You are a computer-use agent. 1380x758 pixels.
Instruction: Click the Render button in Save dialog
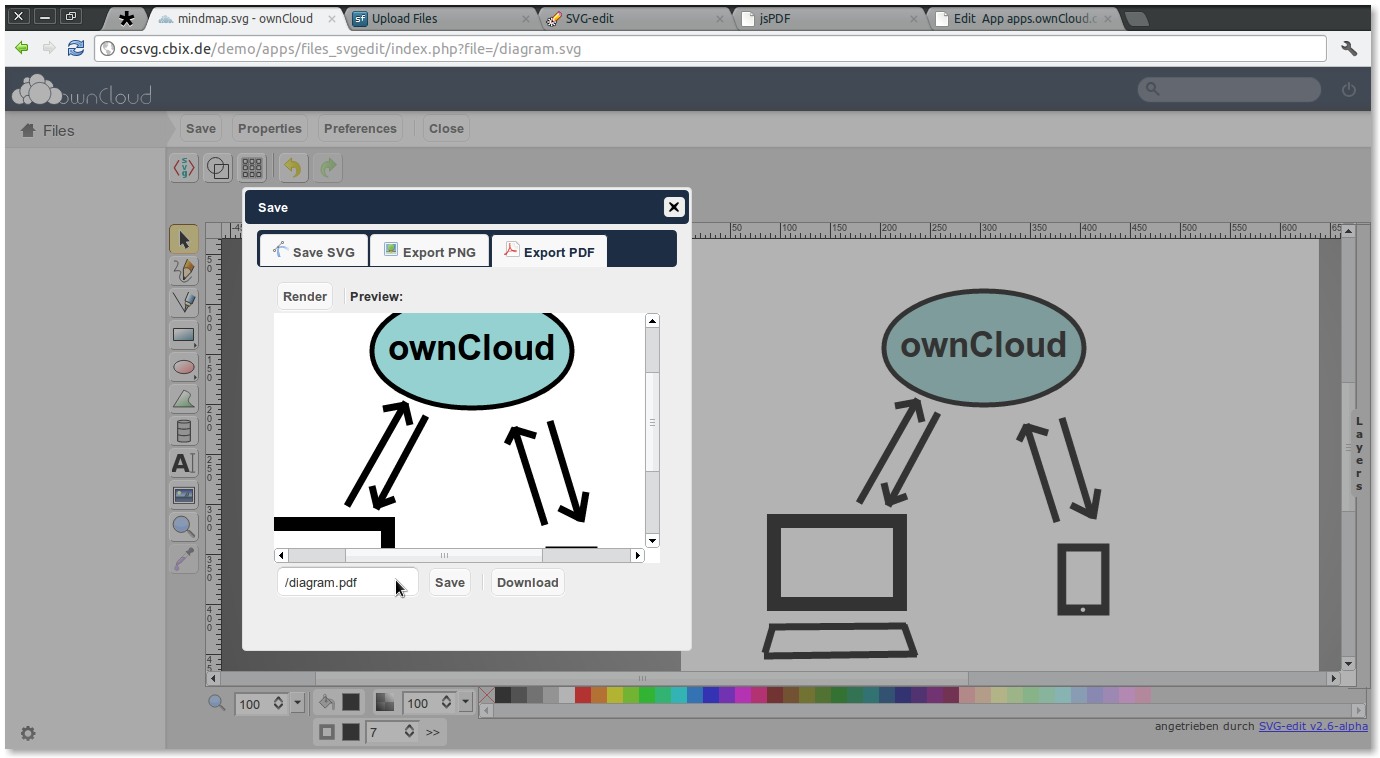(304, 295)
